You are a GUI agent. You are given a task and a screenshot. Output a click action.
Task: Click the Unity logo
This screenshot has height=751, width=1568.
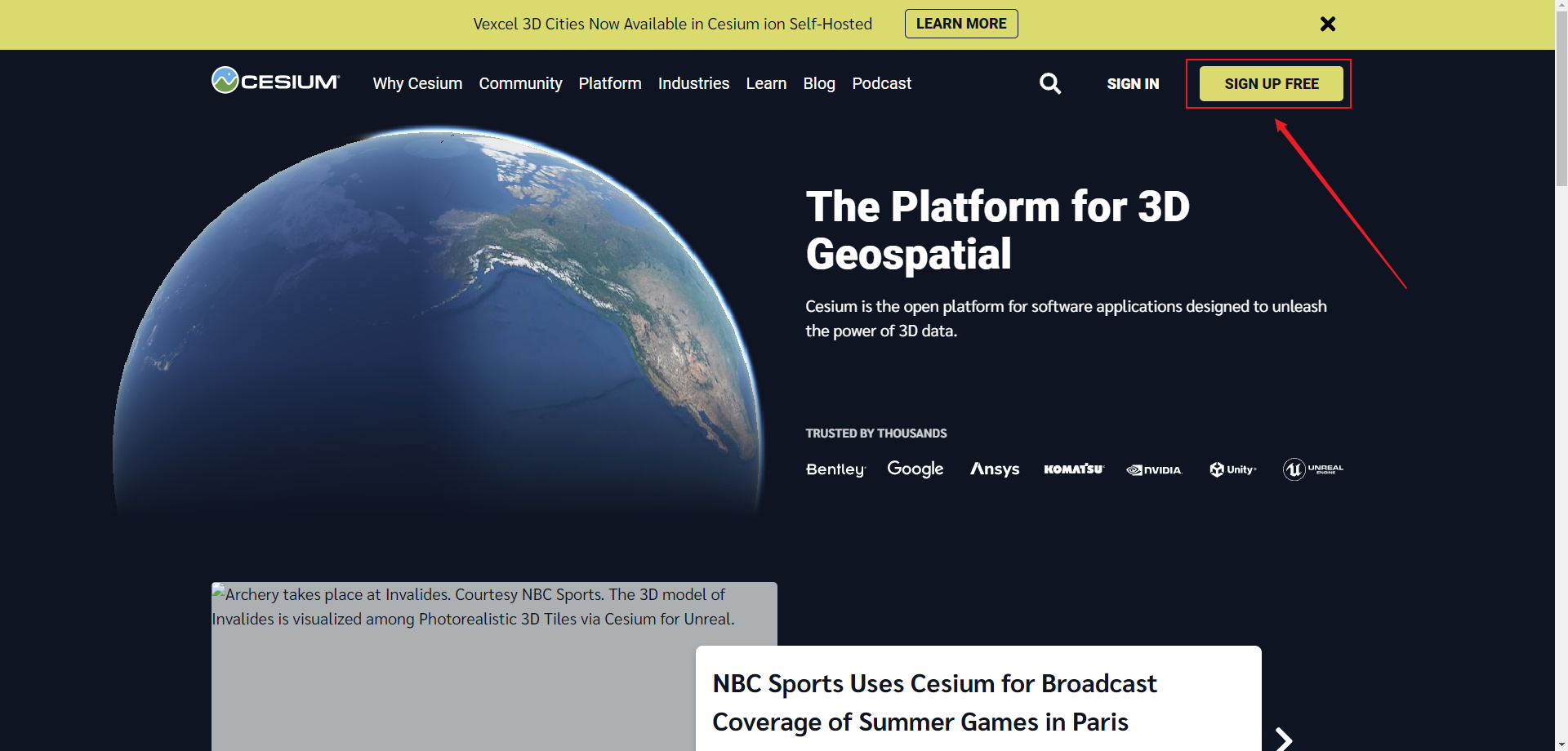tap(1232, 469)
